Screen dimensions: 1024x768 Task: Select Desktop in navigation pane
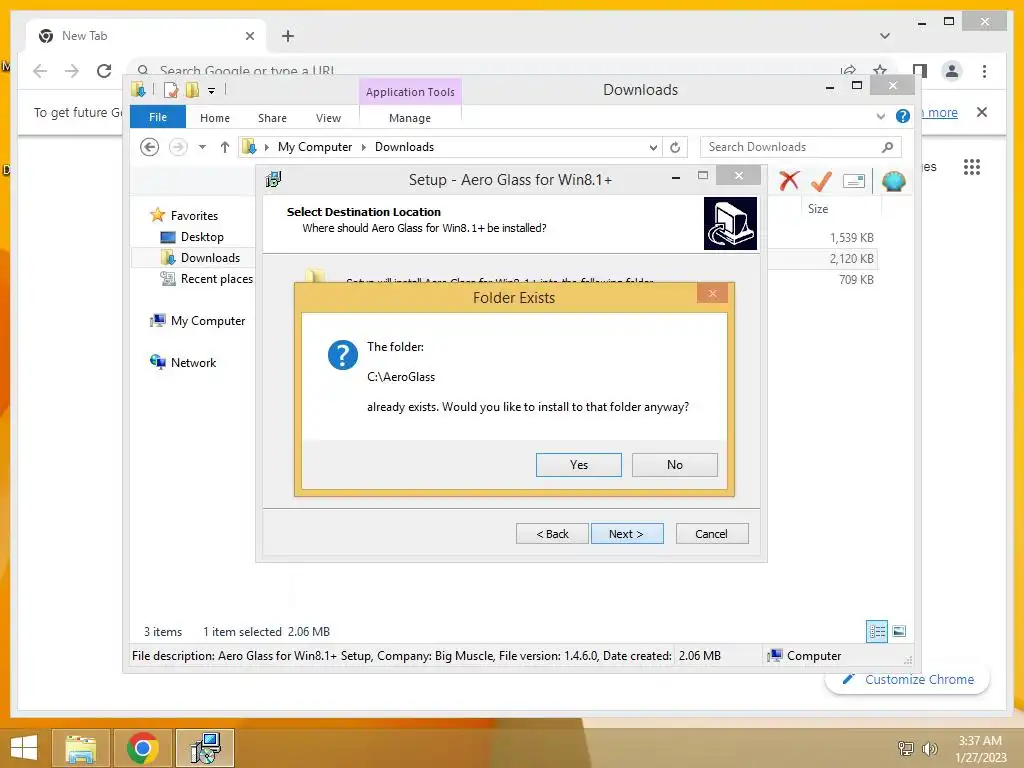tap(202, 236)
